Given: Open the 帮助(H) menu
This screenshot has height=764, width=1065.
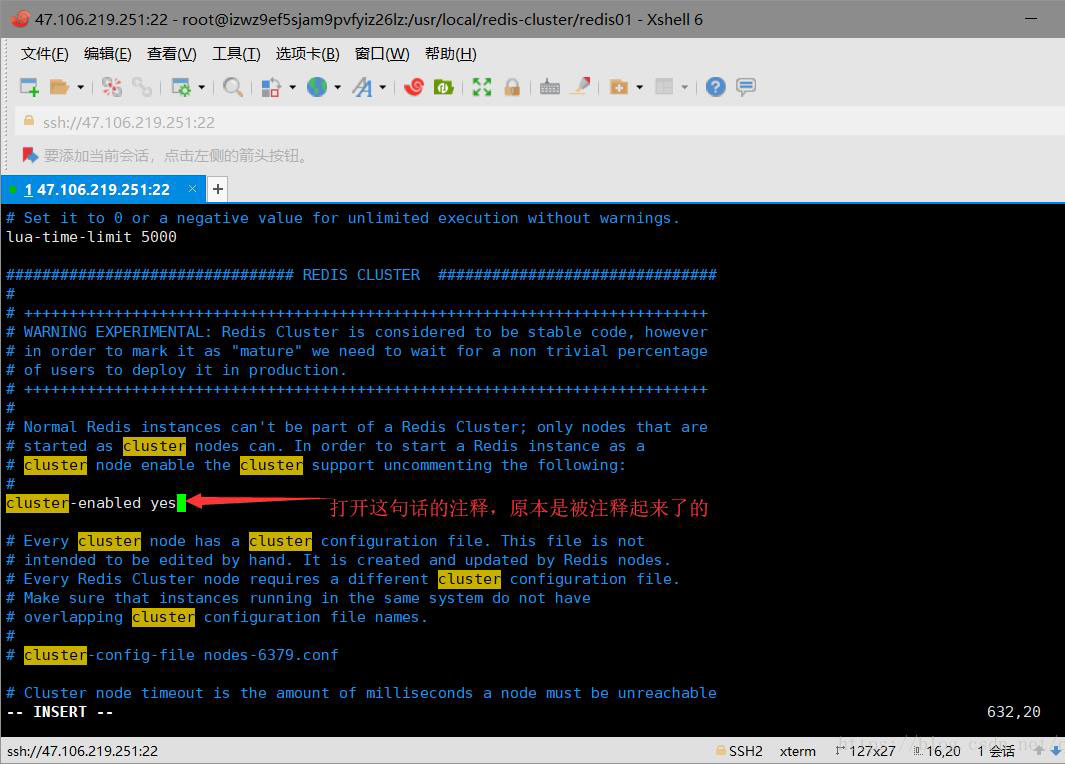Looking at the screenshot, I should tap(450, 54).
